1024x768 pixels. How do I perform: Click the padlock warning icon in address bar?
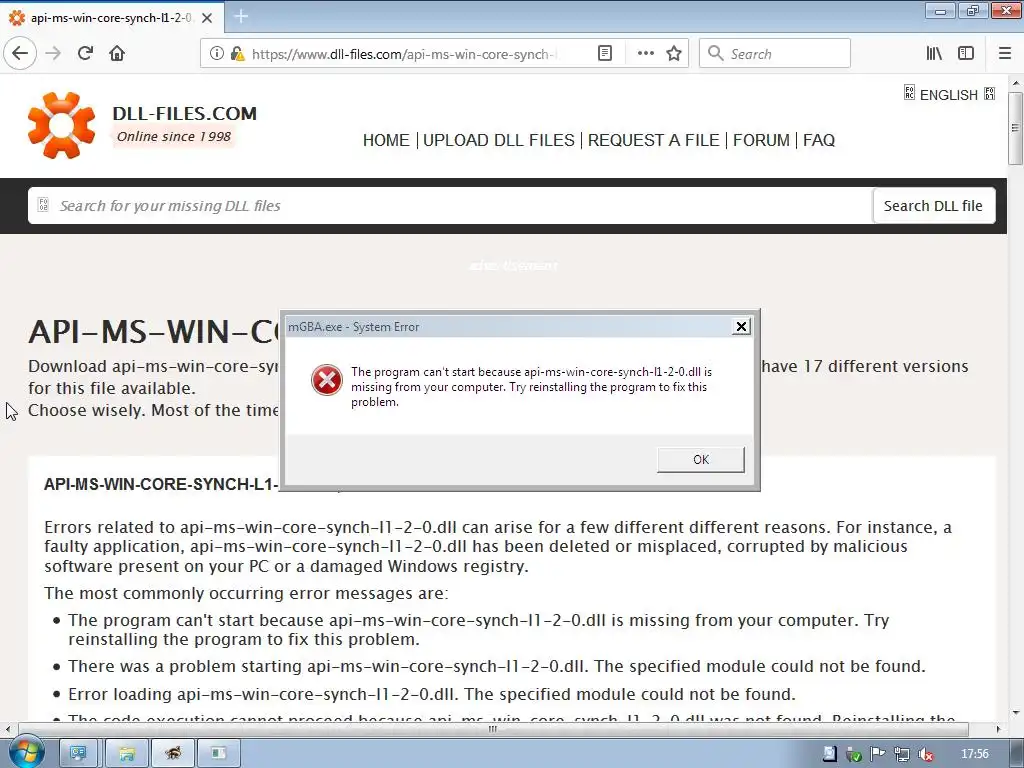[x=238, y=54]
